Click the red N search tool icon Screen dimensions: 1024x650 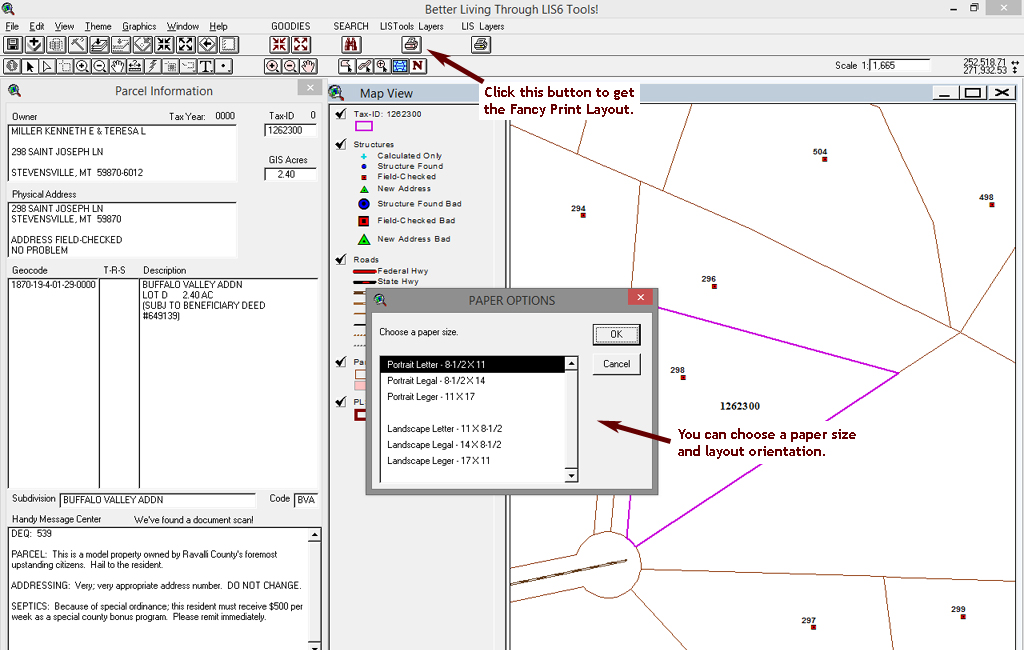(418, 66)
